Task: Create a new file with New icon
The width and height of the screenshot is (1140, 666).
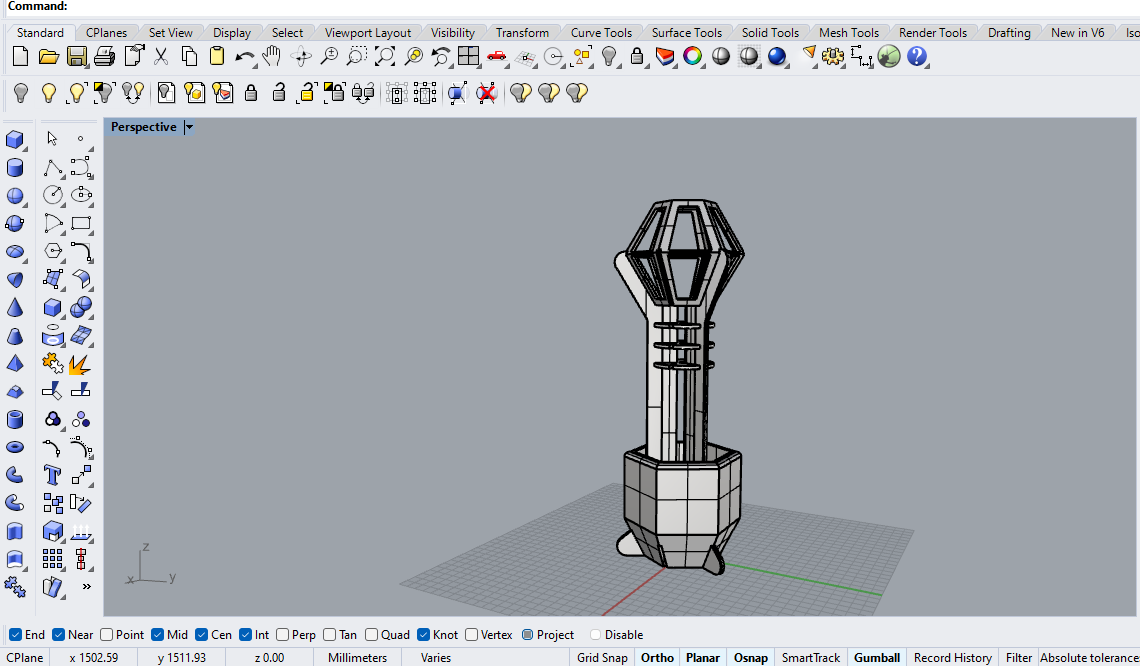Action: click(x=20, y=56)
